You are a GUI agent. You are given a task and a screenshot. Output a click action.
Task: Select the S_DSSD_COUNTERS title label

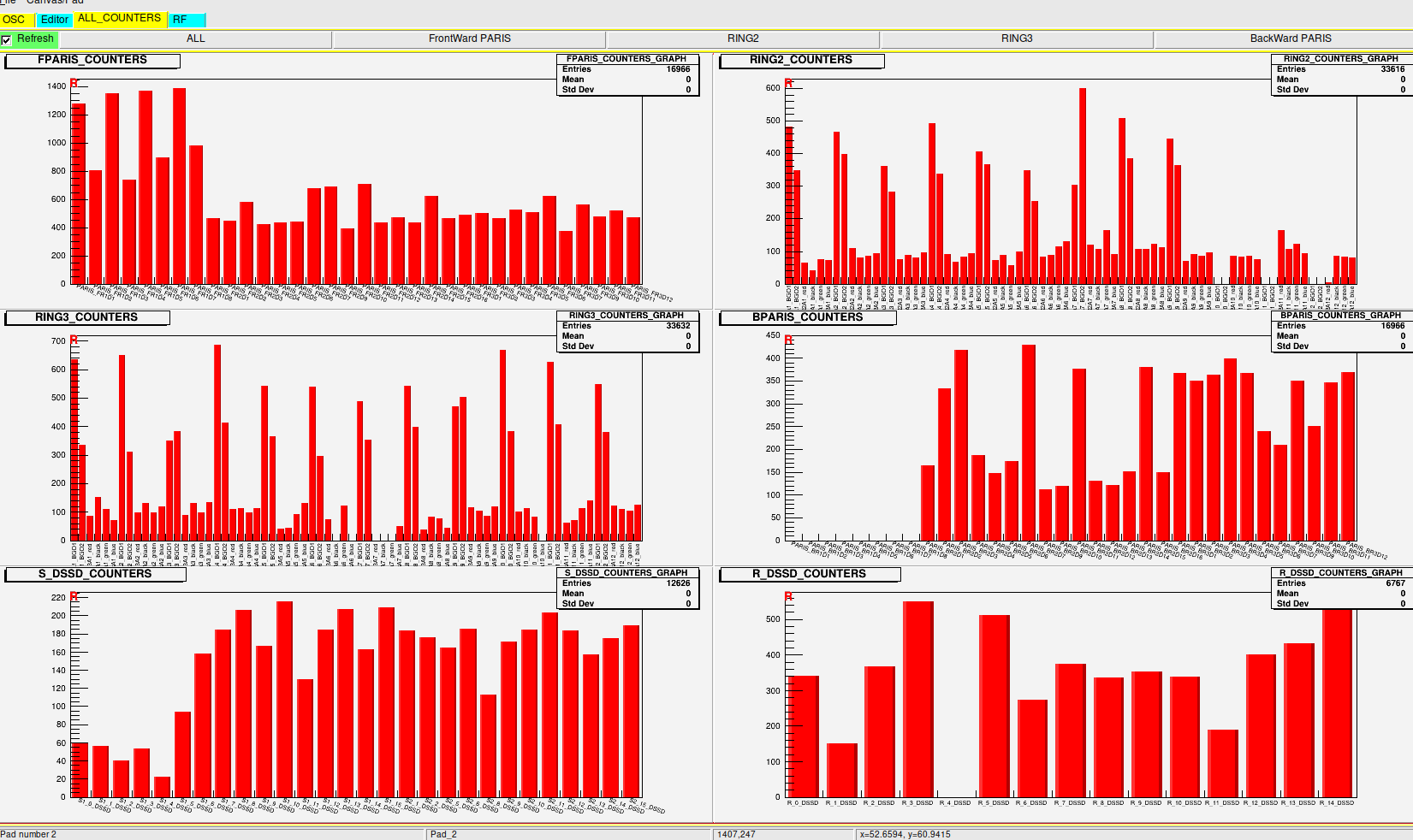pyautogui.click(x=95, y=574)
